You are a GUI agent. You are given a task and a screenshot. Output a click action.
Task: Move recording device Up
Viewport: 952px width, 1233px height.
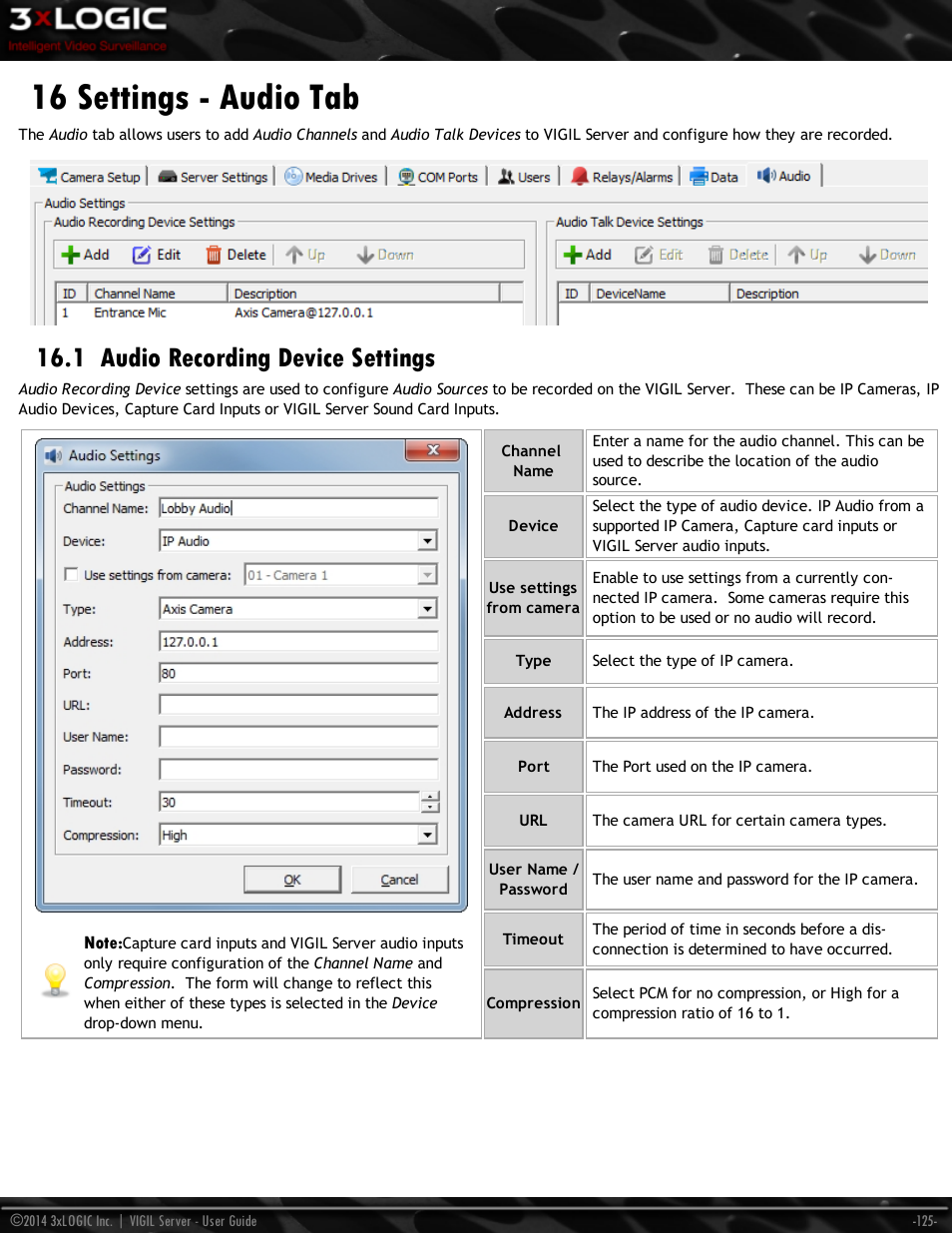click(x=305, y=255)
